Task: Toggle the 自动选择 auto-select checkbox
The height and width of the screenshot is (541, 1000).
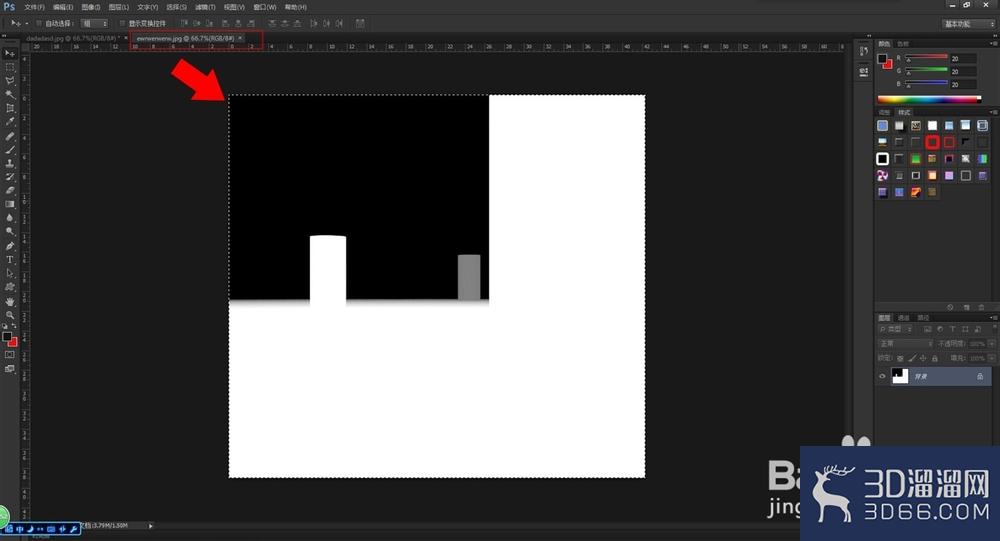Action: pyautogui.click(x=38, y=24)
